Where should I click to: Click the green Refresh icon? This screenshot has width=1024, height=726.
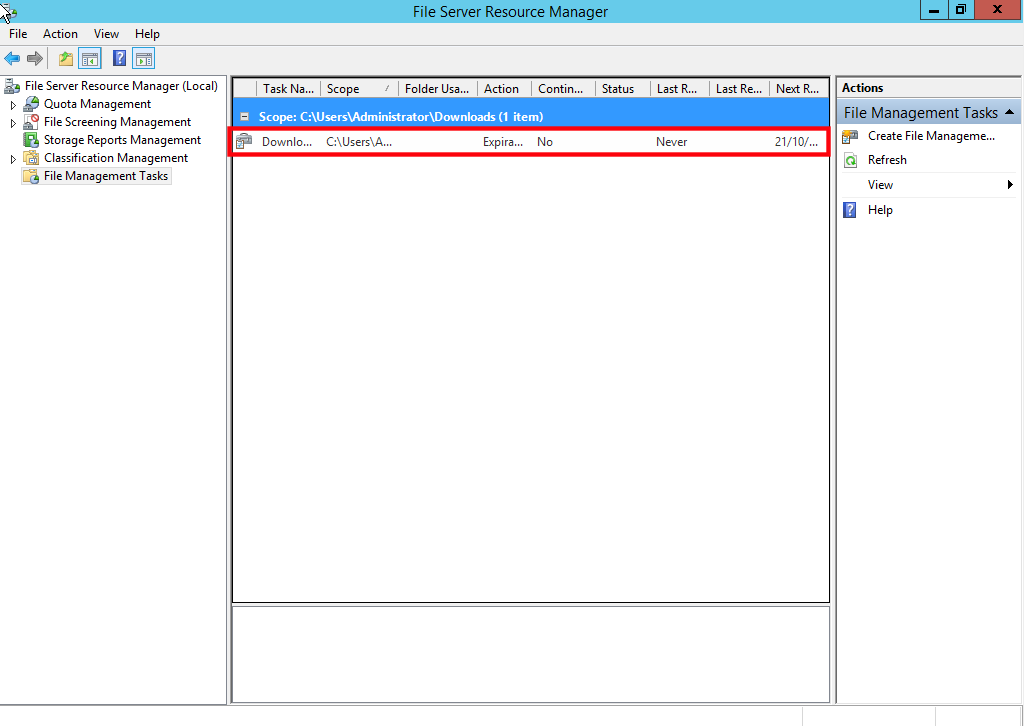(x=850, y=161)
